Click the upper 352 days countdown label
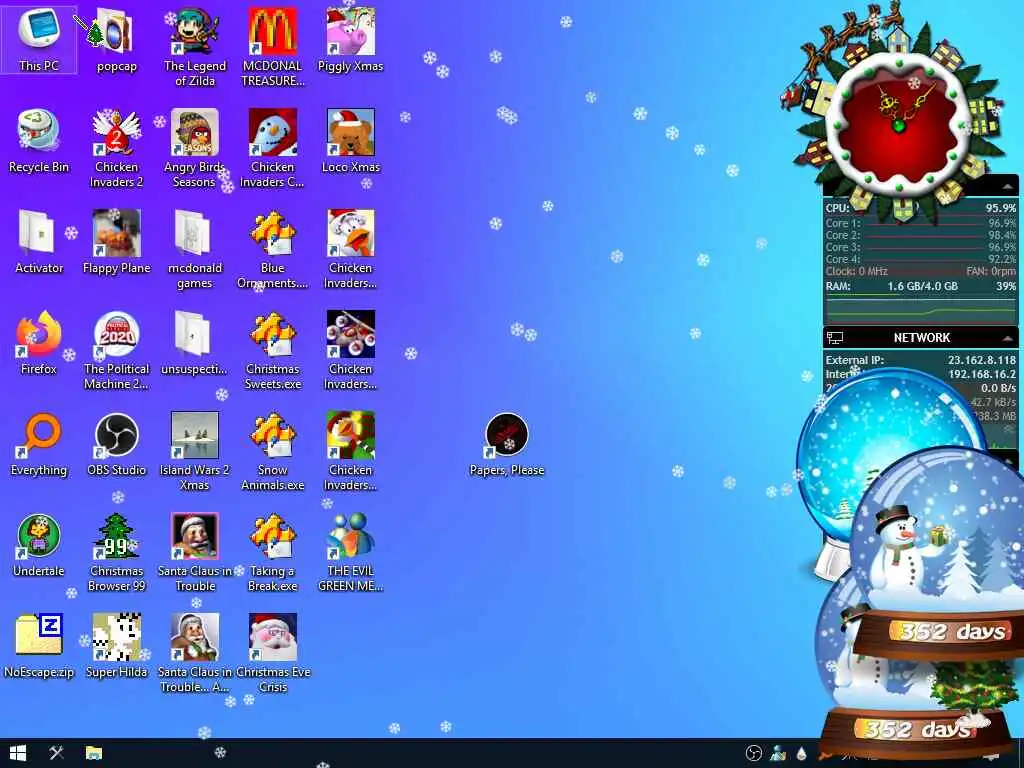The image size is (1024, 768). [x=952, y=632]
